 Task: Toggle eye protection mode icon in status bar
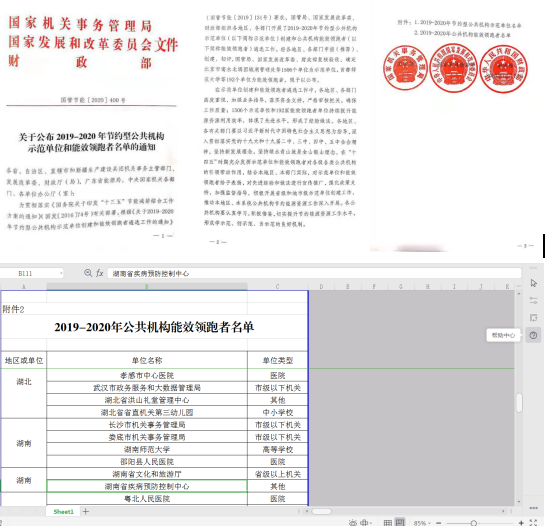353,523
